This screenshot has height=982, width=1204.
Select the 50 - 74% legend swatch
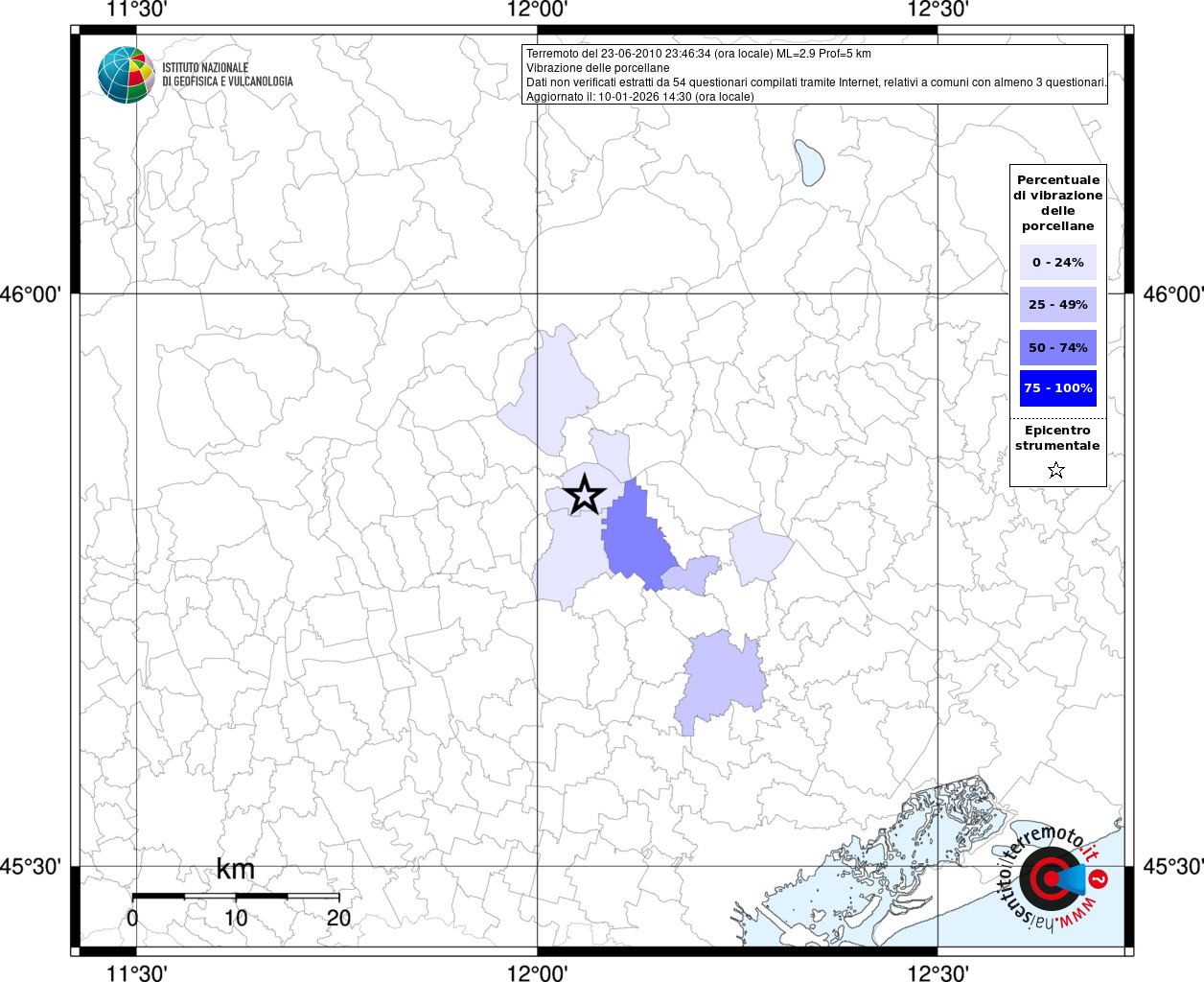1057,347
